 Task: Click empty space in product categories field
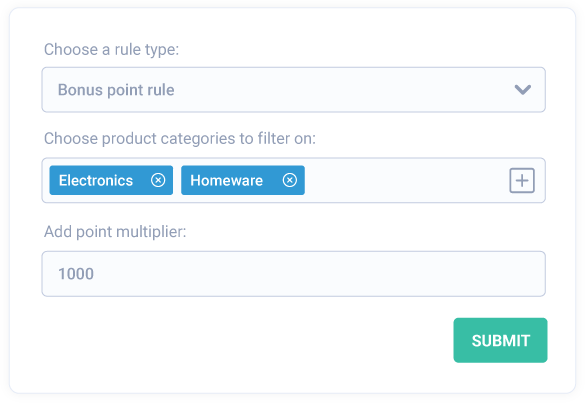click(x=407, y=181)
